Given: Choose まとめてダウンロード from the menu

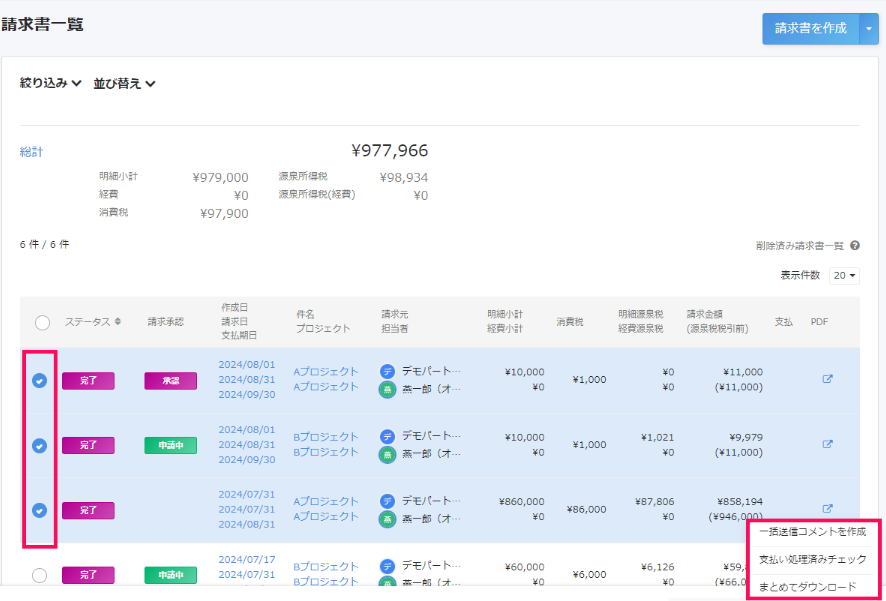Looking at the screenshot, I should (x=807, y=587).
